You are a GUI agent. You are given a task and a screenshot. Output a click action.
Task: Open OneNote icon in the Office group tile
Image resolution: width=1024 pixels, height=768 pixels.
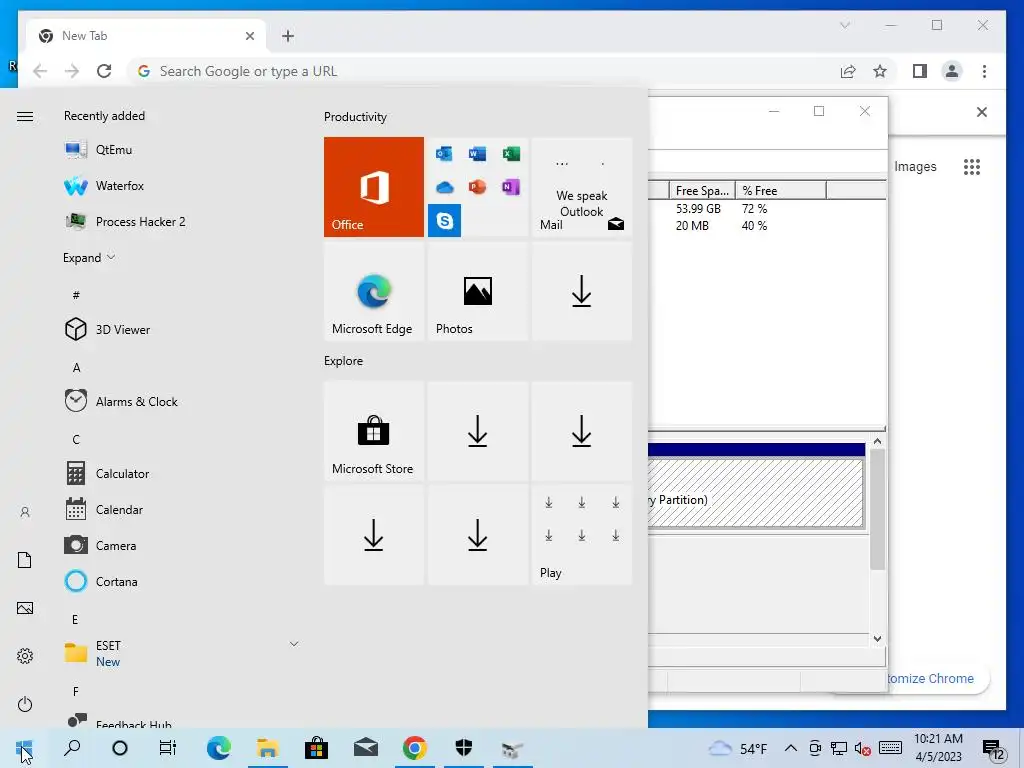click(511, 187)
